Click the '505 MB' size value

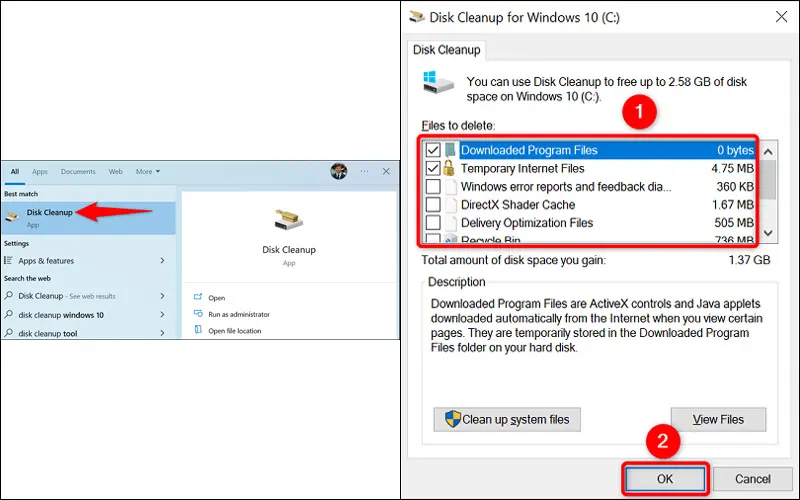734,223
